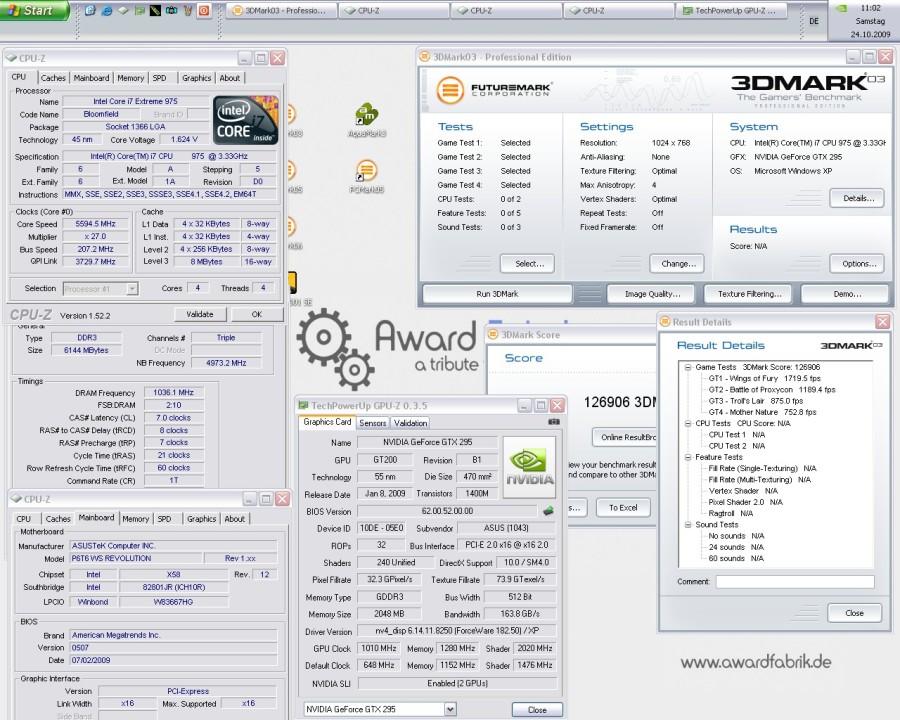Click the BIOS save chip icon in GPU-Z
Viewport: 900px width, 720px height.
548,510
